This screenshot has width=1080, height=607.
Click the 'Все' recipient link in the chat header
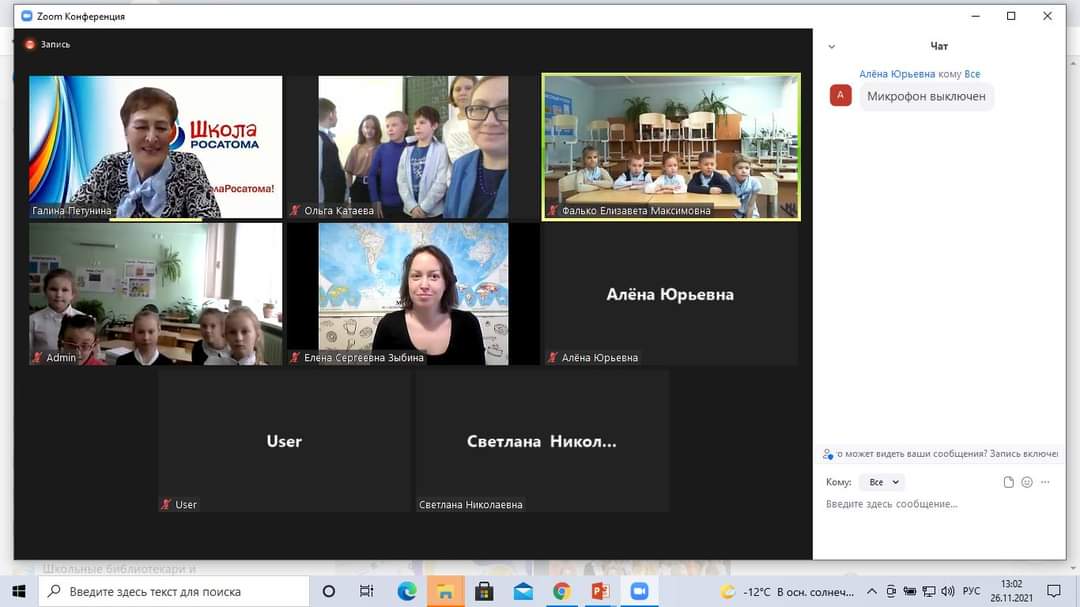(972, 74)
